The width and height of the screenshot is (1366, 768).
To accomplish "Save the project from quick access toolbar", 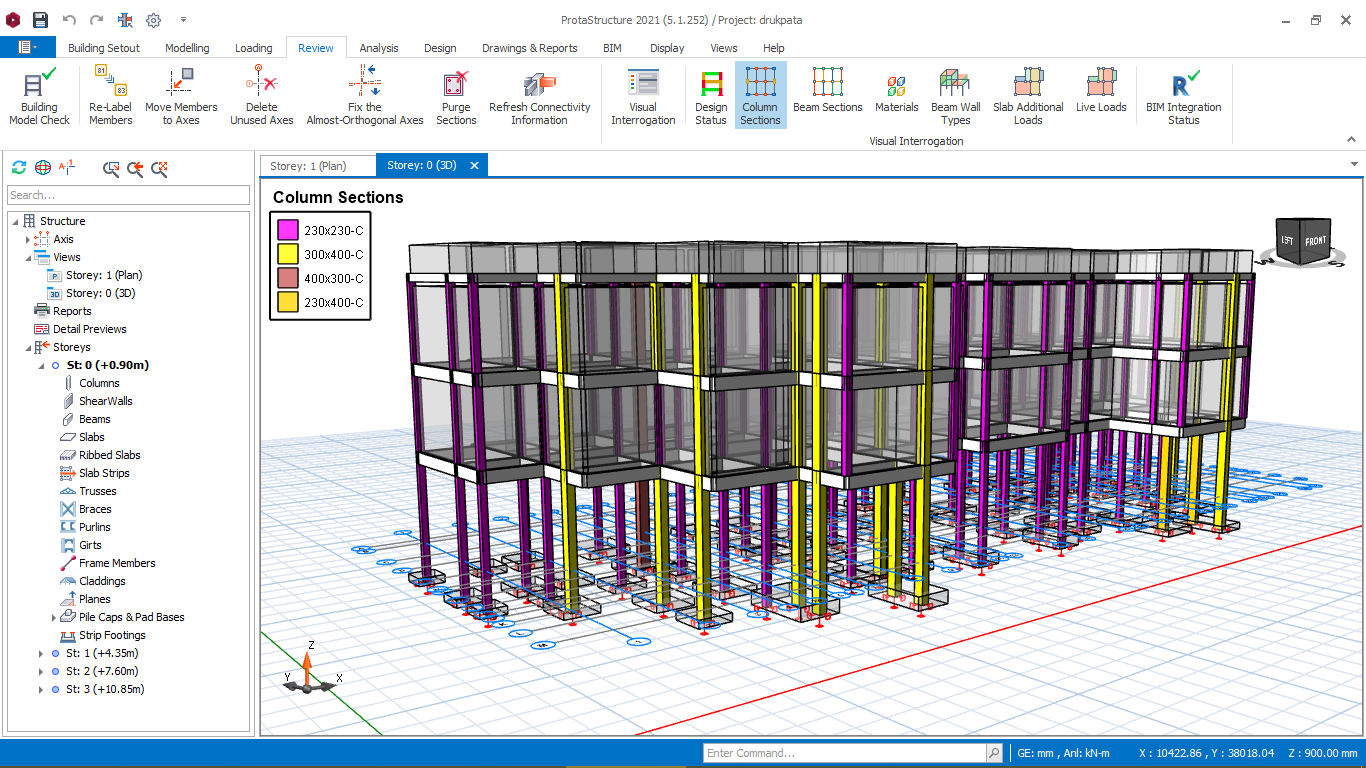I will click(x=40, y=20).
